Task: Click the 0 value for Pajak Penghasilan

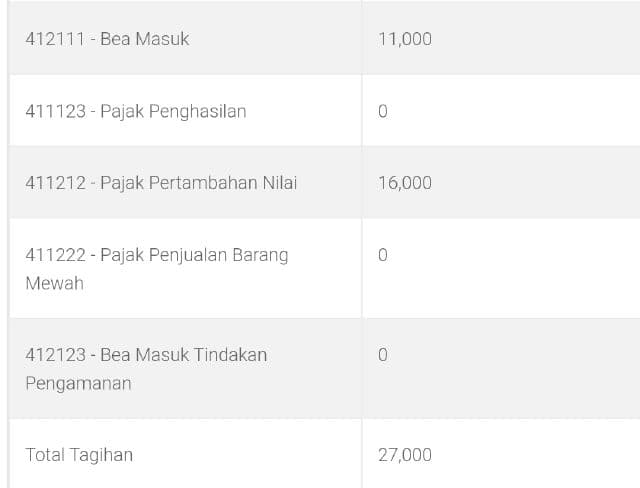Action: [x=383, y=111]
